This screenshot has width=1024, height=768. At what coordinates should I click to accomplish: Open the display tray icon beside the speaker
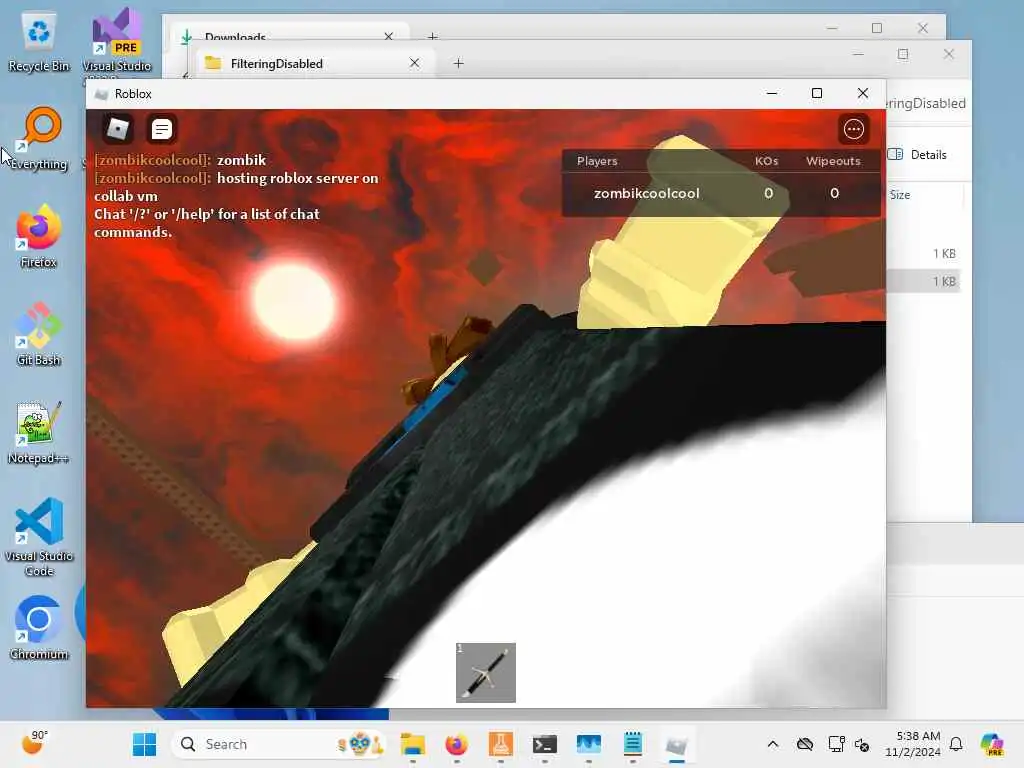836,744
